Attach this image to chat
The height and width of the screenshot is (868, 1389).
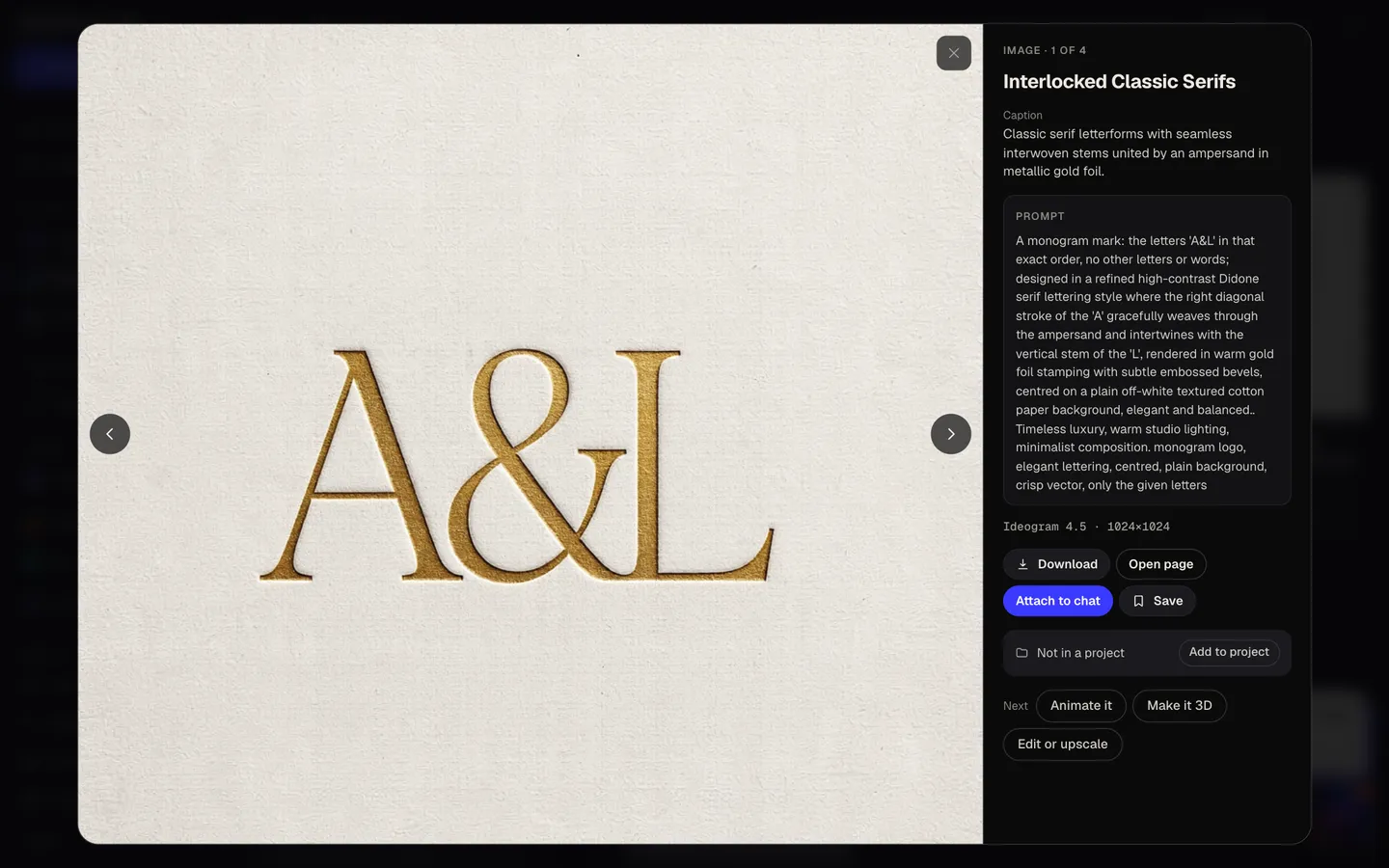coord(1057,601)
